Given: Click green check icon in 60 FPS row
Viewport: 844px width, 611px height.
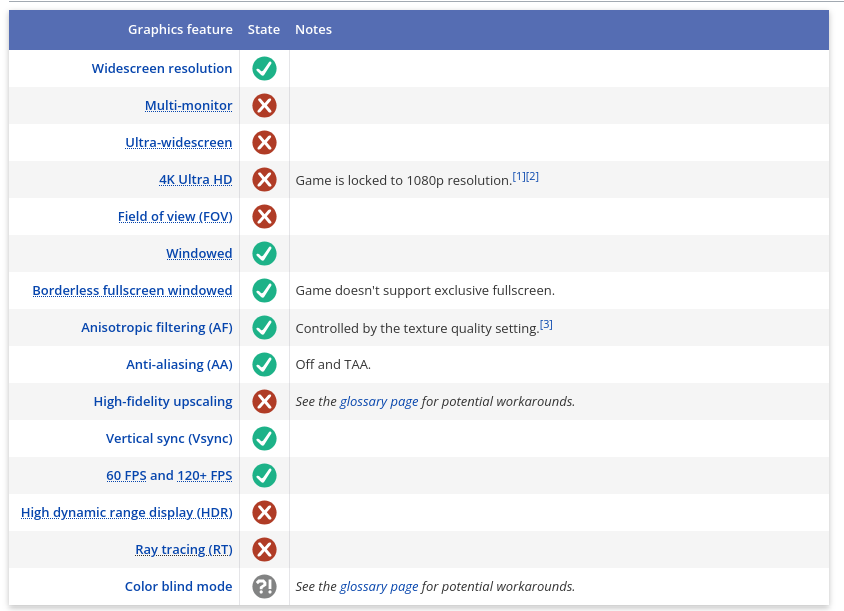Looking at the screenshot, I should tap(264, 475).
